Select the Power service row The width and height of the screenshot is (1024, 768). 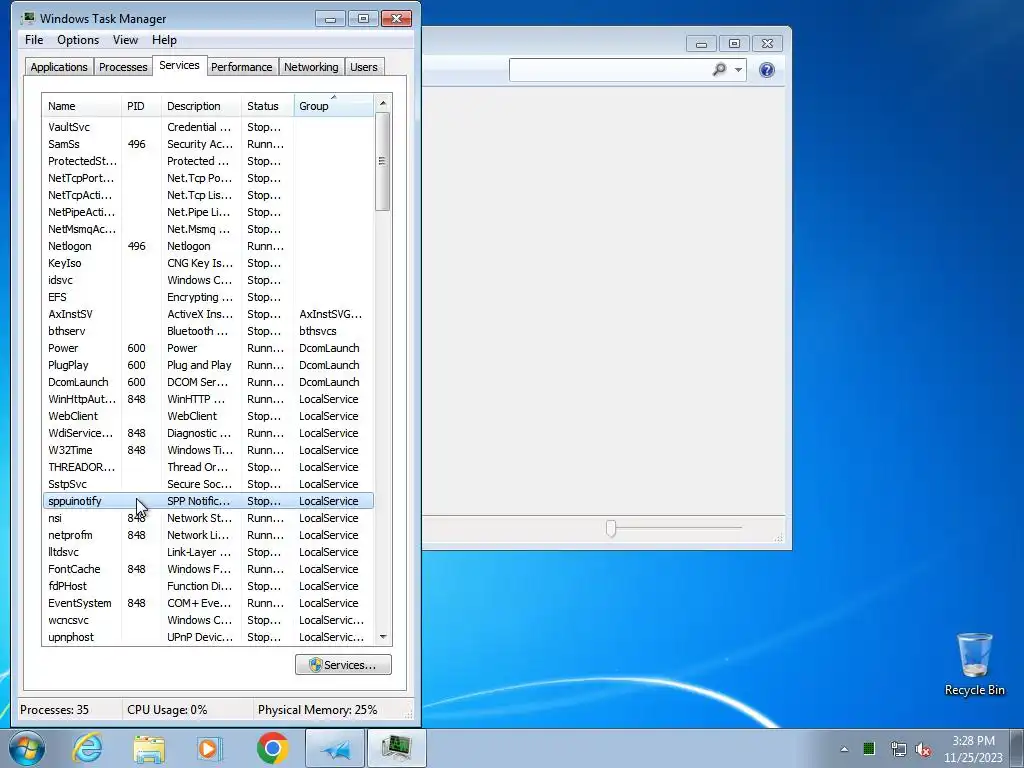208,347
